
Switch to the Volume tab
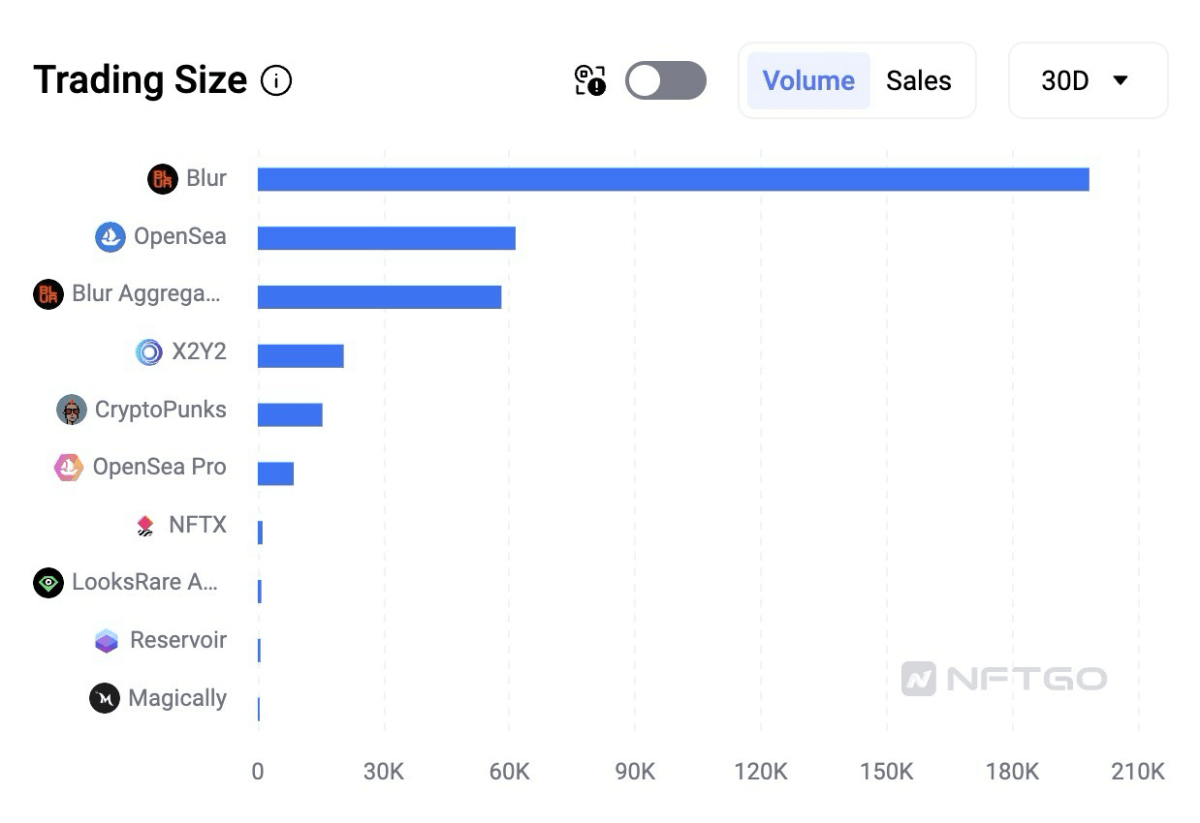[809, 80]
